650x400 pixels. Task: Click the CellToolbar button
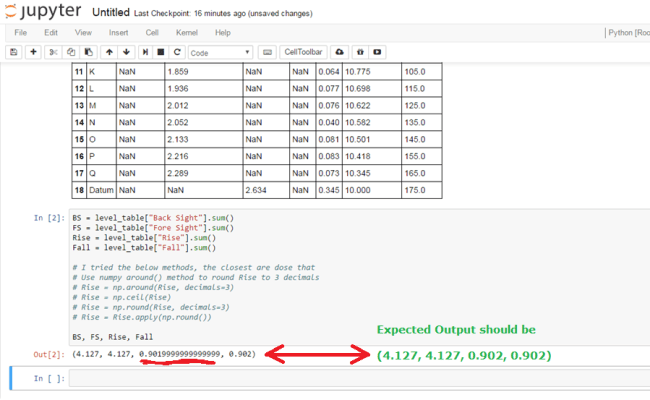[303, 52]
